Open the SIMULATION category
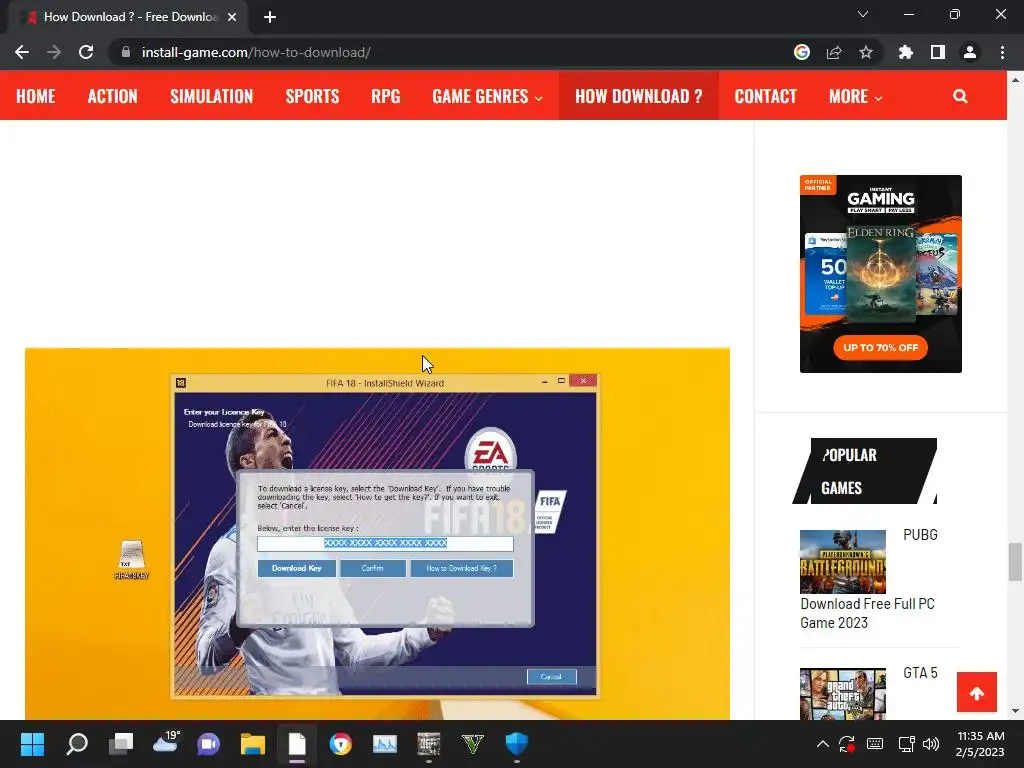This screenshot has width=1024, height=768. [212, 96]
